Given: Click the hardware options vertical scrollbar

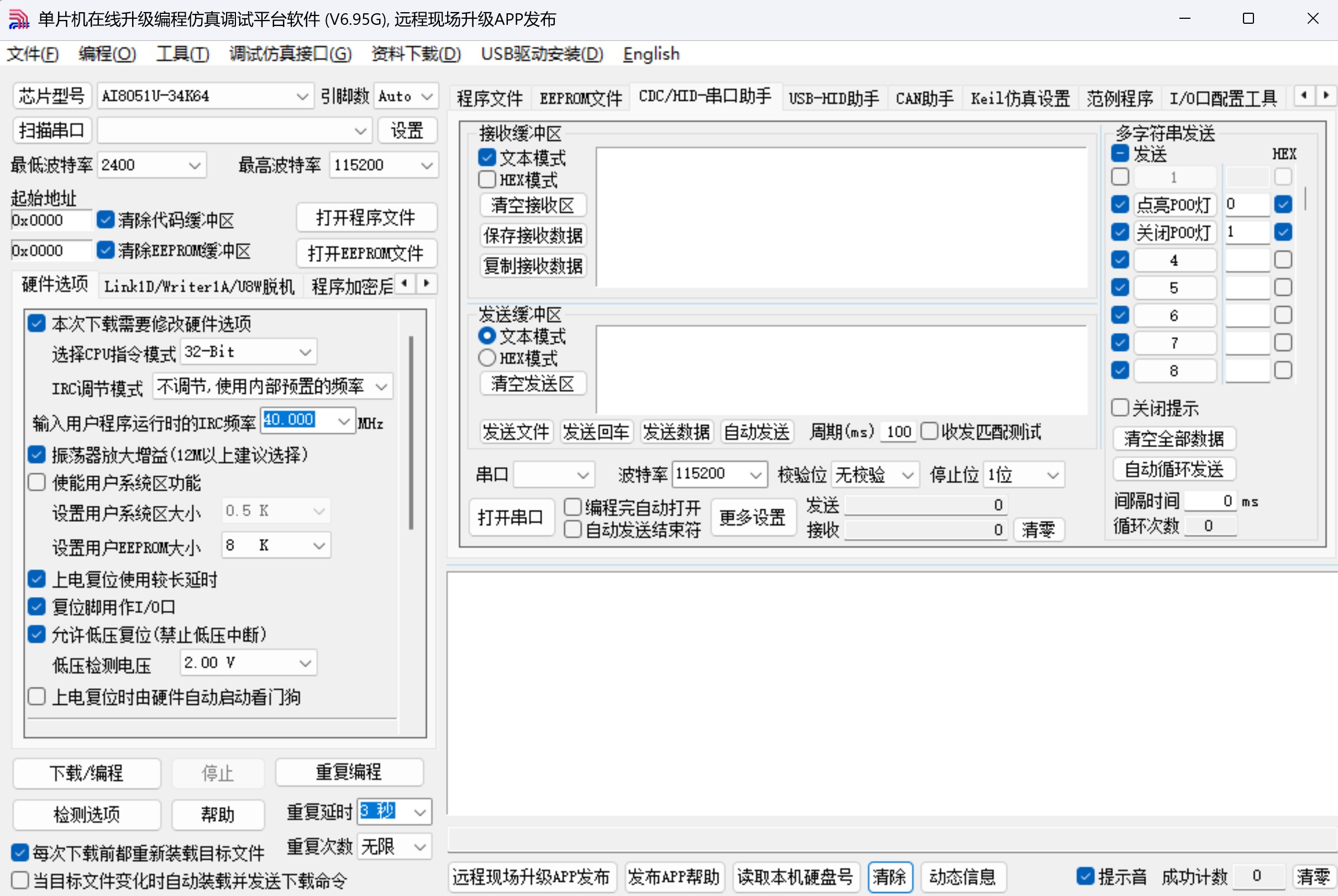Looking at the screenshot, I should pos(411,434).
